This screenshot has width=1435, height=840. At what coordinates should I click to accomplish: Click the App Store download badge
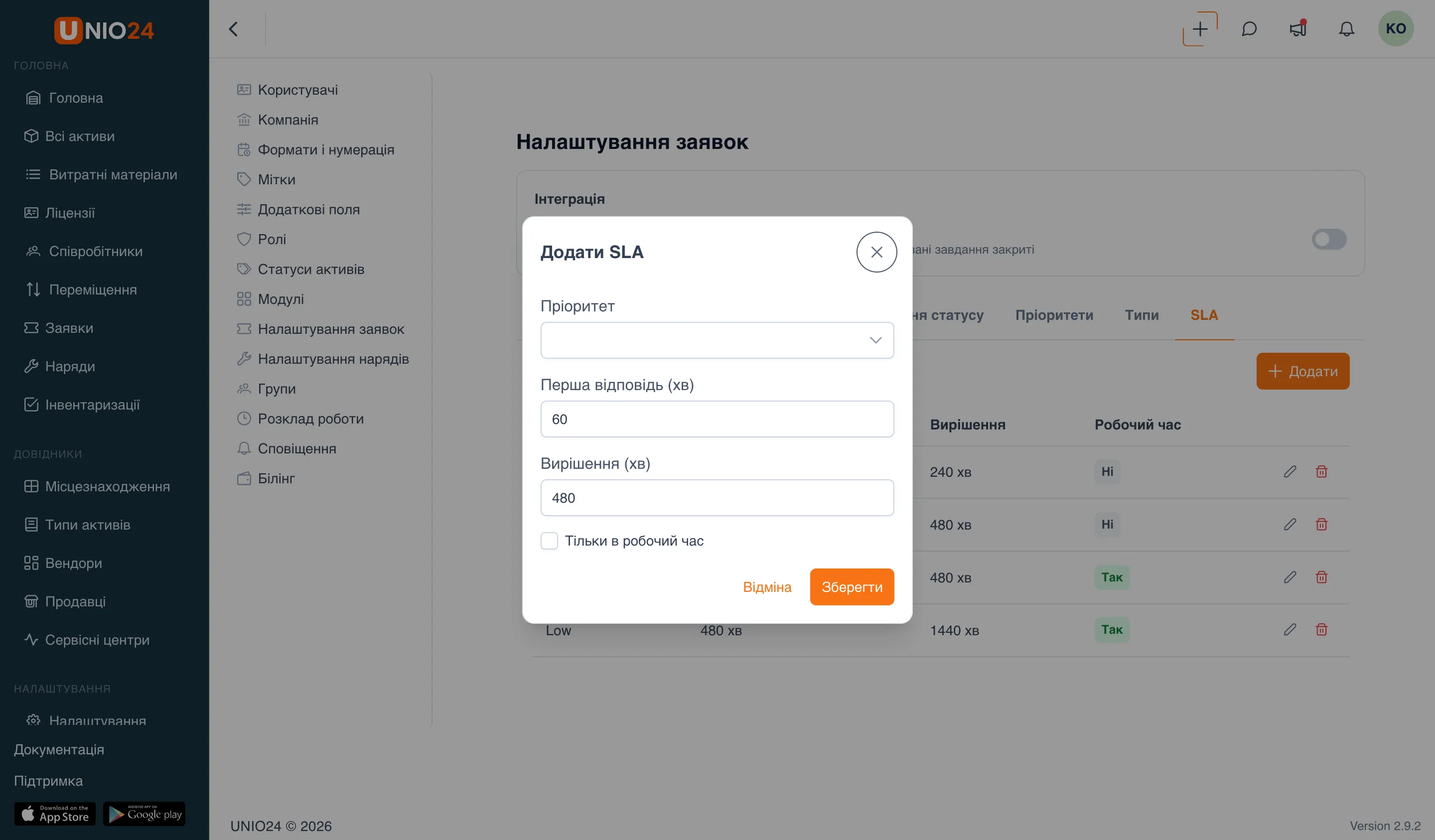55,814
